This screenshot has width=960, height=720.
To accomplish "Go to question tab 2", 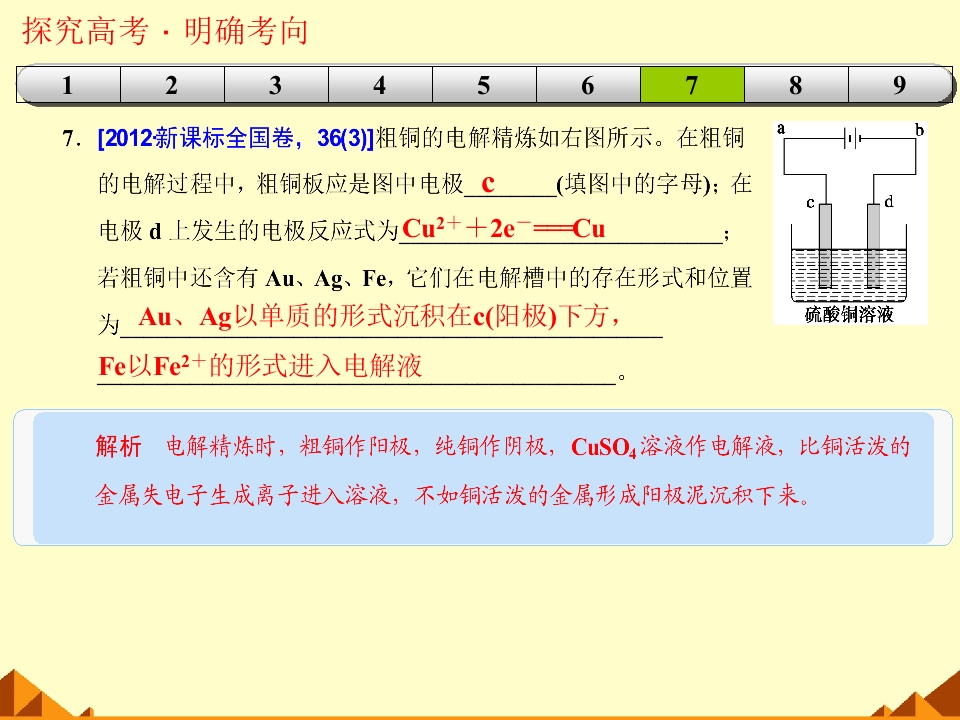I will click(x=173, y=84).
